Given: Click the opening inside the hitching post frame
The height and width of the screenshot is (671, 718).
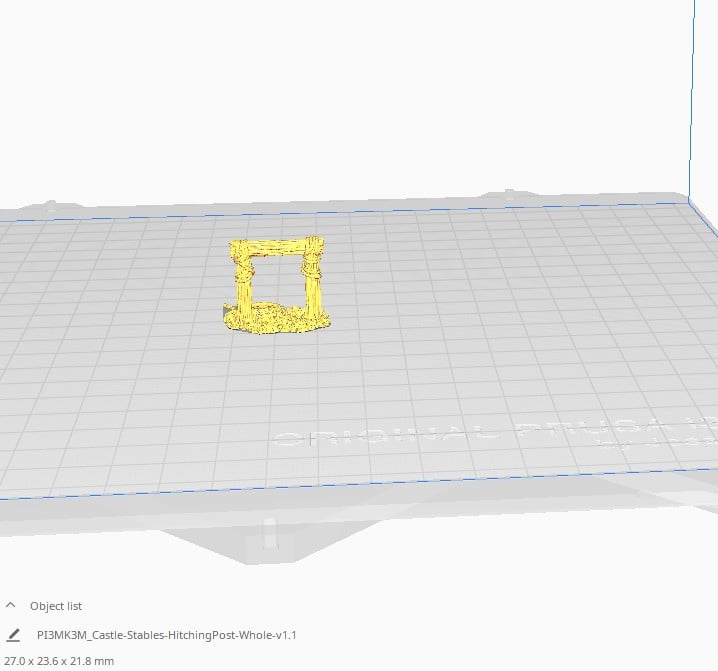Looking at the screenshot, I should tap(277, 280).
